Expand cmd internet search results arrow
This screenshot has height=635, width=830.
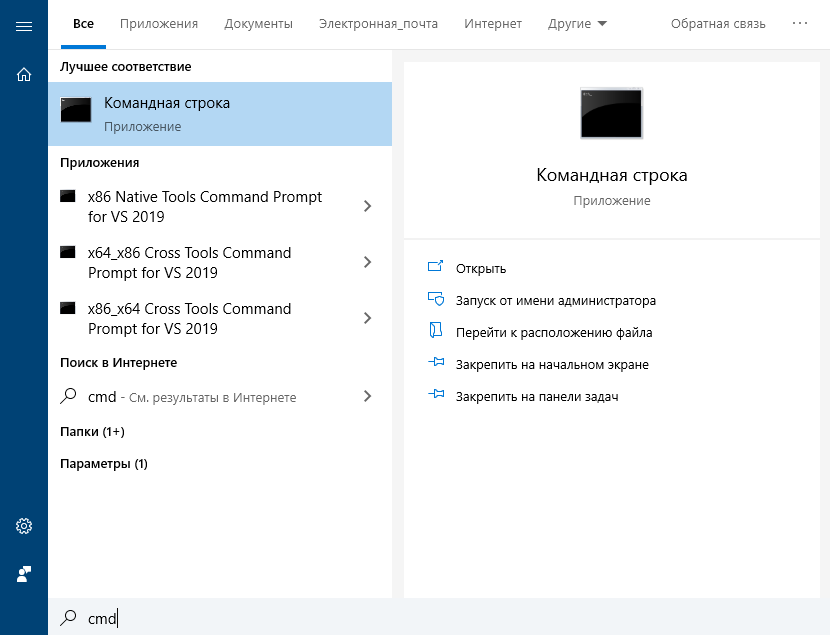coord(367,396)
